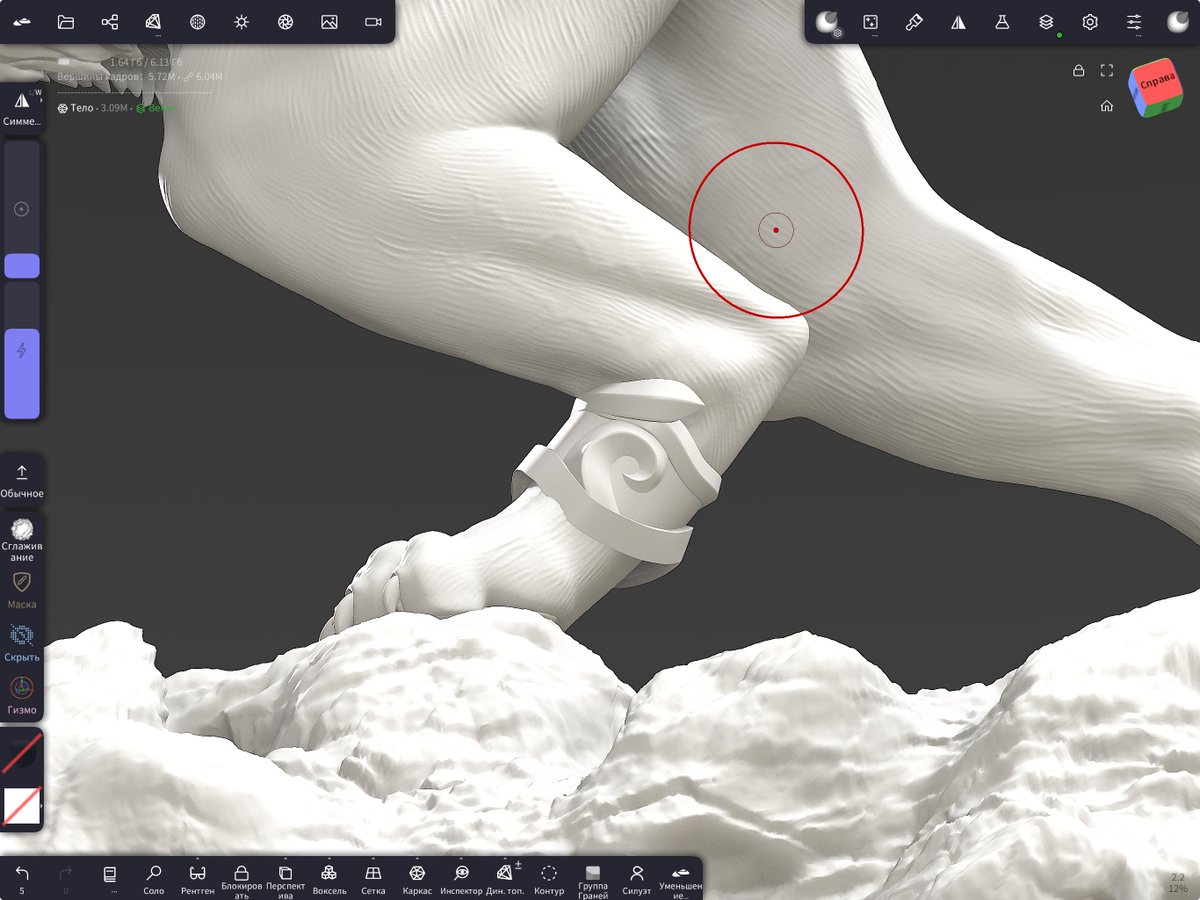The image size is (1200, 900).
Task: Open the Material sphere menu
Action: (x=198, y=21)
